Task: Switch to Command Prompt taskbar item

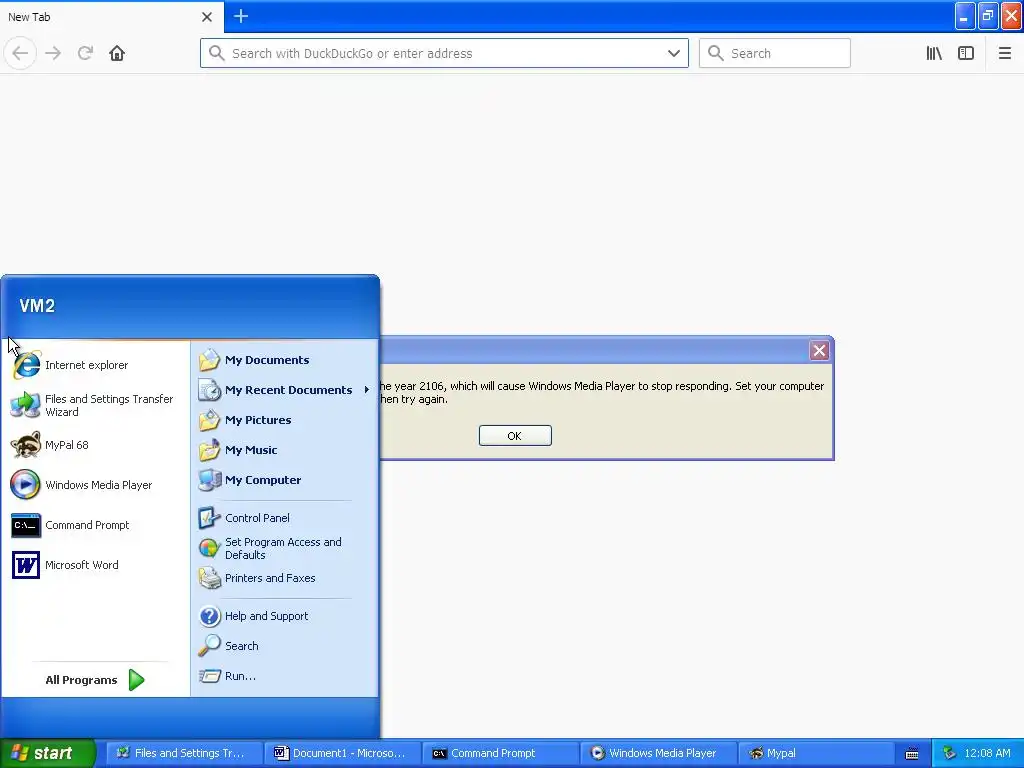Action: pyautogui.click(x=500, y=753)
